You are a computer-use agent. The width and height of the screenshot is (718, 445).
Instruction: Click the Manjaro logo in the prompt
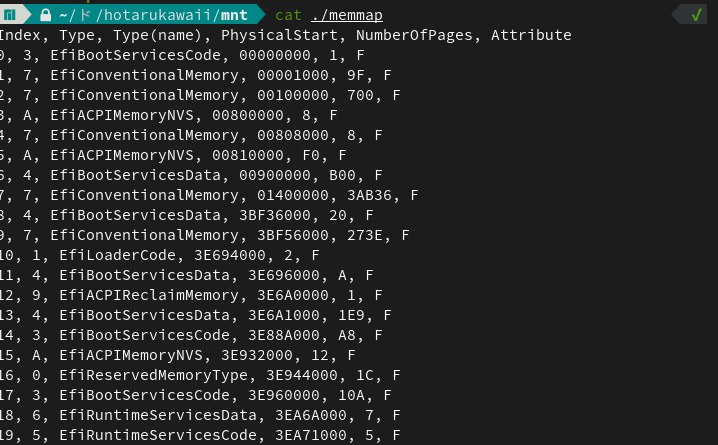click(9, 14)
